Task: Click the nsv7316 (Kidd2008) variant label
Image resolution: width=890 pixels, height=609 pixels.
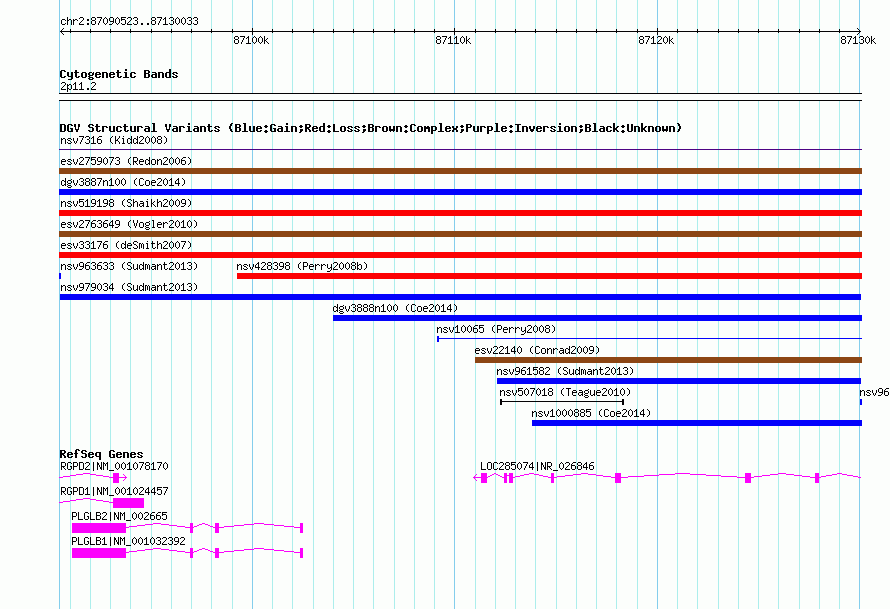Action: [x=114, y=140]
